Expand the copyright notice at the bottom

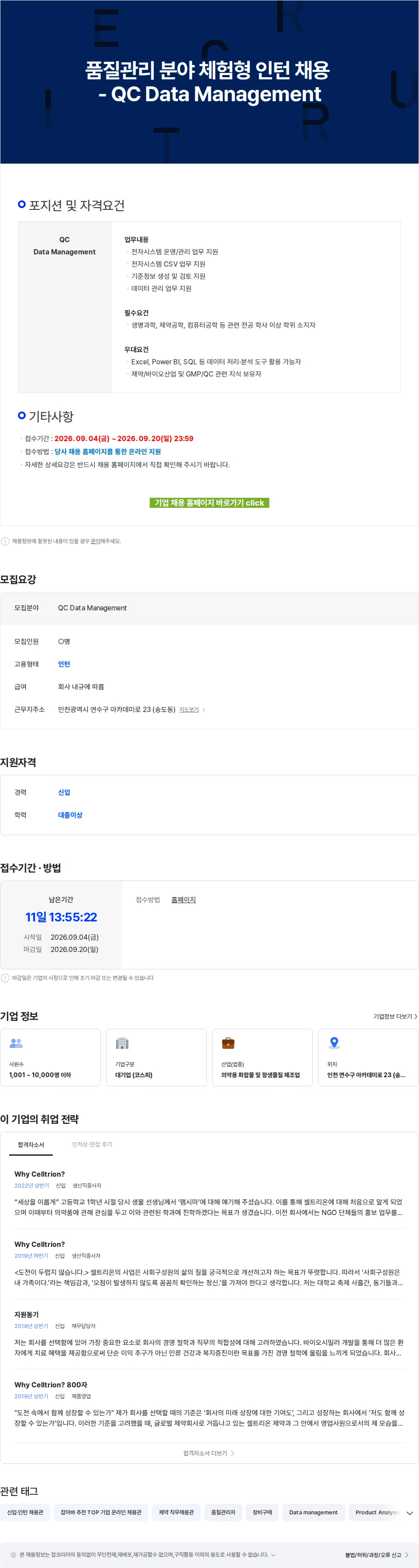click(x=273, y=1554)
